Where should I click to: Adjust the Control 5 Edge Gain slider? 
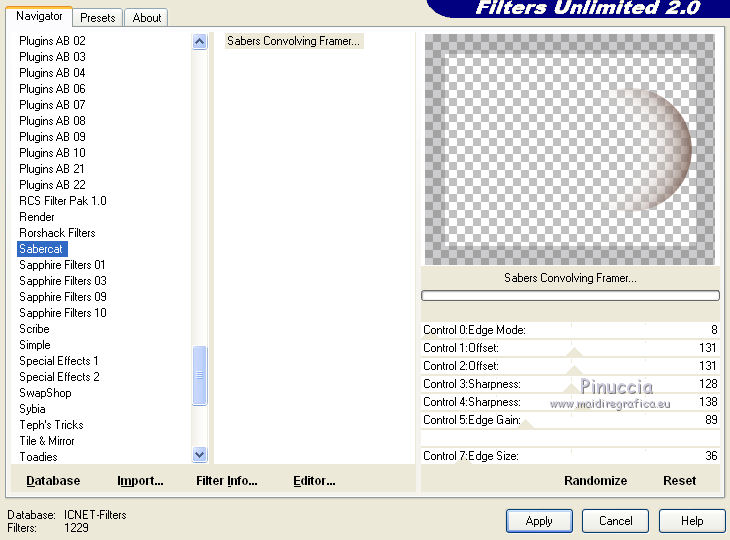[570, 420]
